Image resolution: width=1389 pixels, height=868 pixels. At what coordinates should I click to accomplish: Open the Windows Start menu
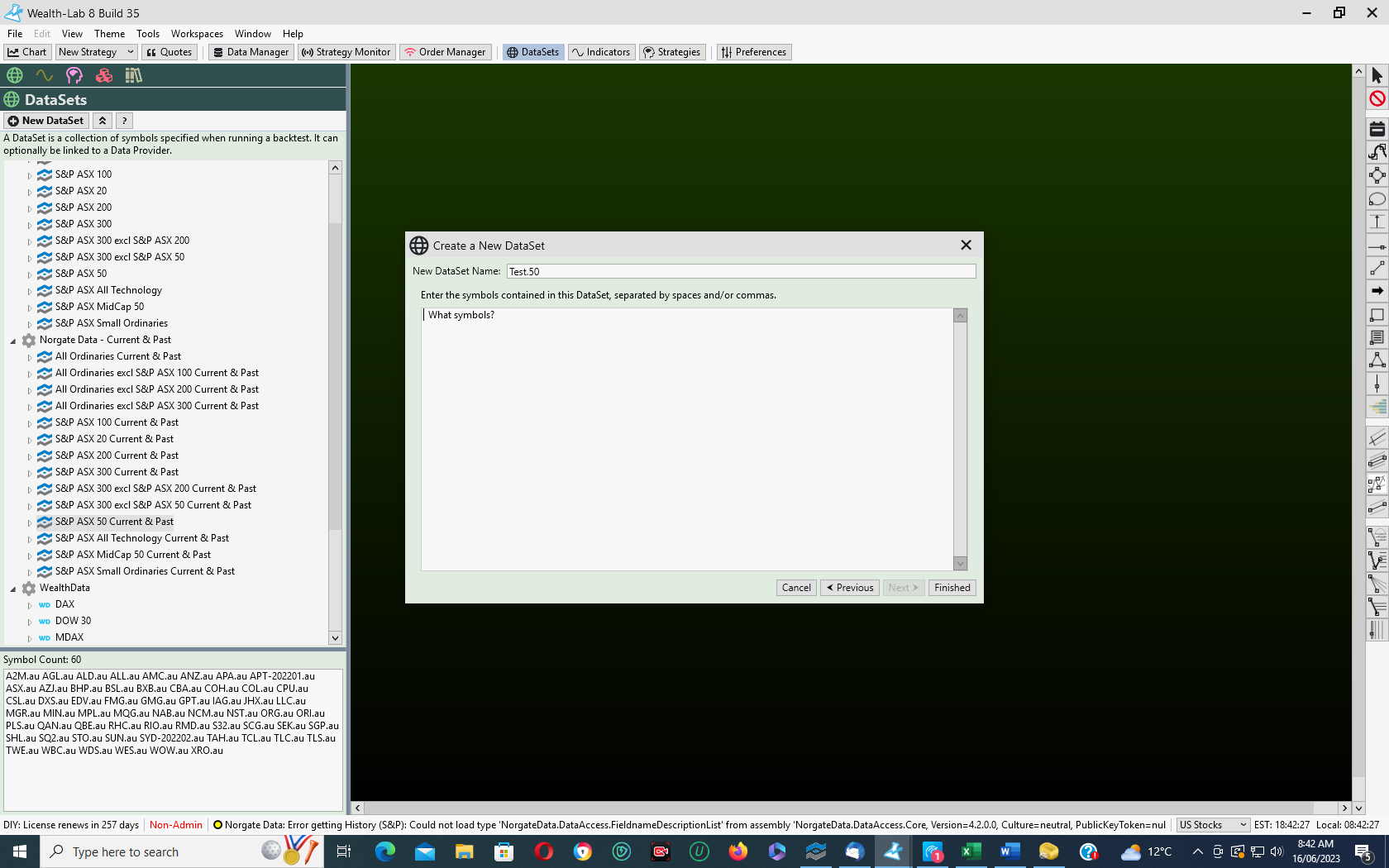[20, 851]
